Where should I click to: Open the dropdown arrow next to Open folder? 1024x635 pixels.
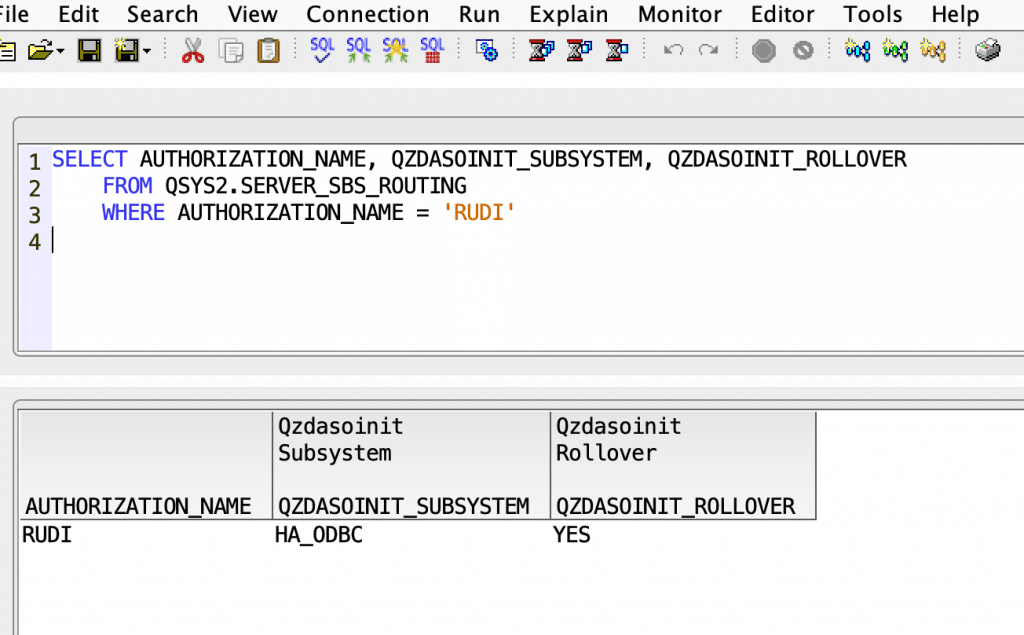tap(62, 51)
